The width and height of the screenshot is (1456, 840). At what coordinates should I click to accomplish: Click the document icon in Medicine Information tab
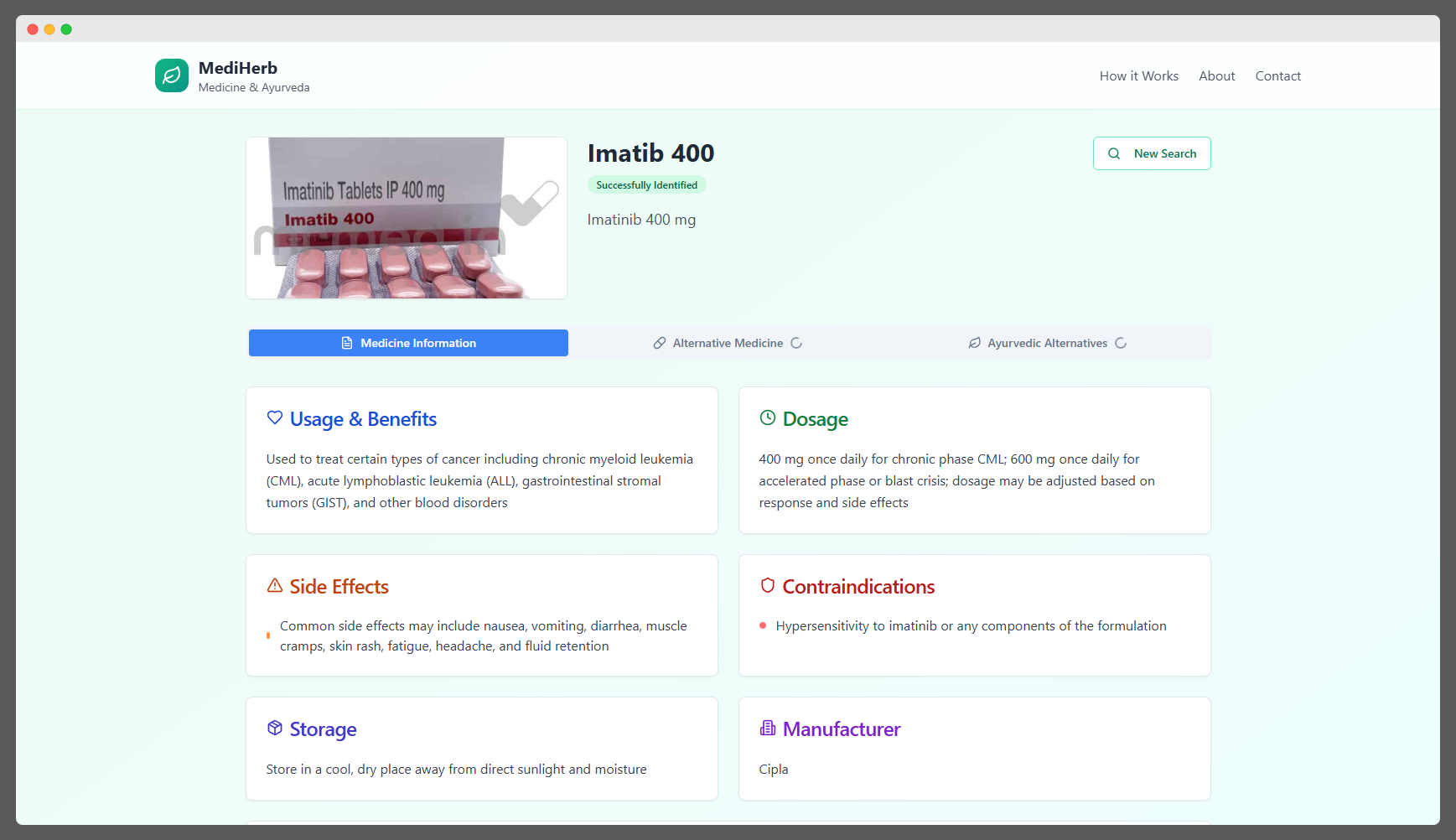347,343
